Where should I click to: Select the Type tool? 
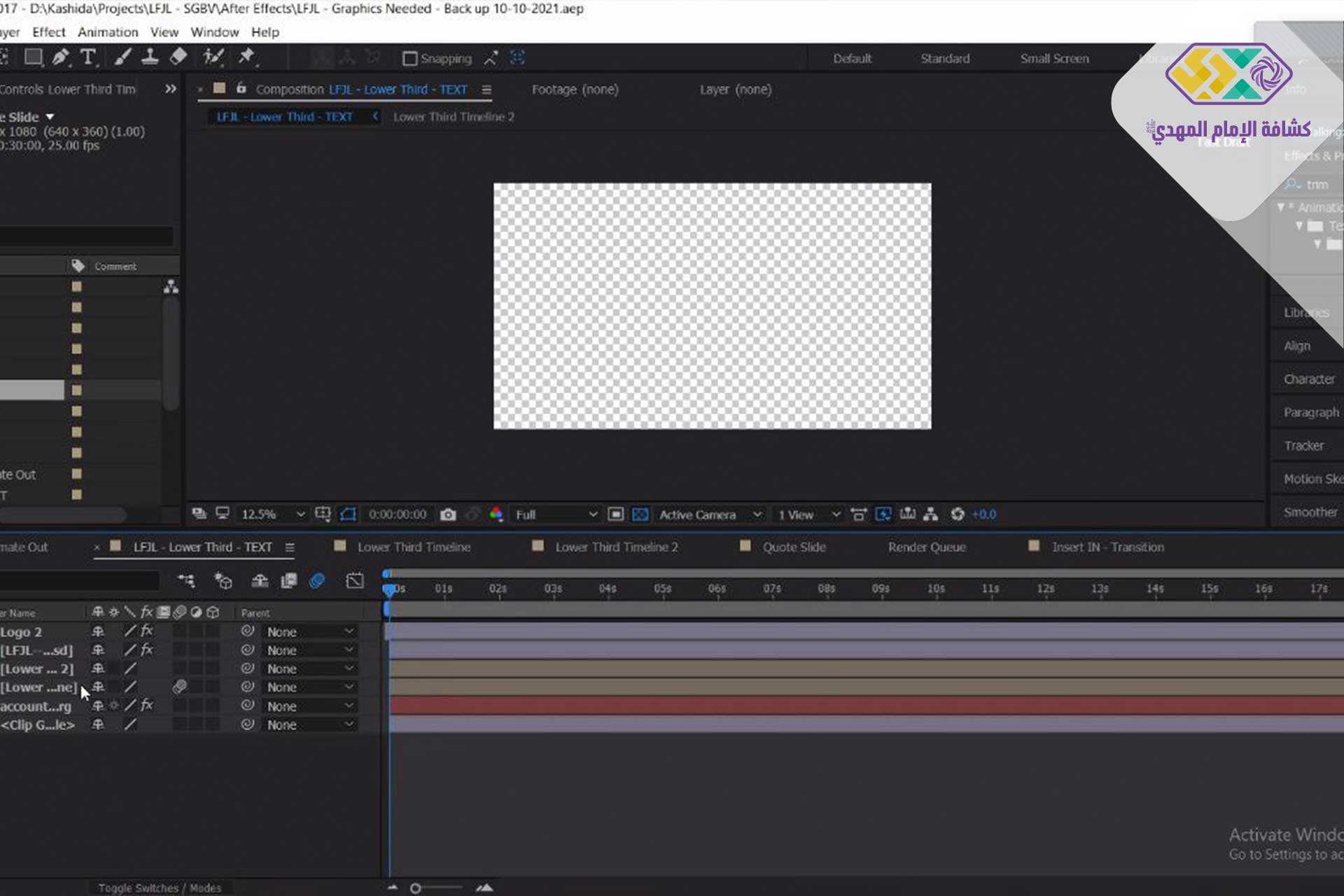[x=87, y=57]
